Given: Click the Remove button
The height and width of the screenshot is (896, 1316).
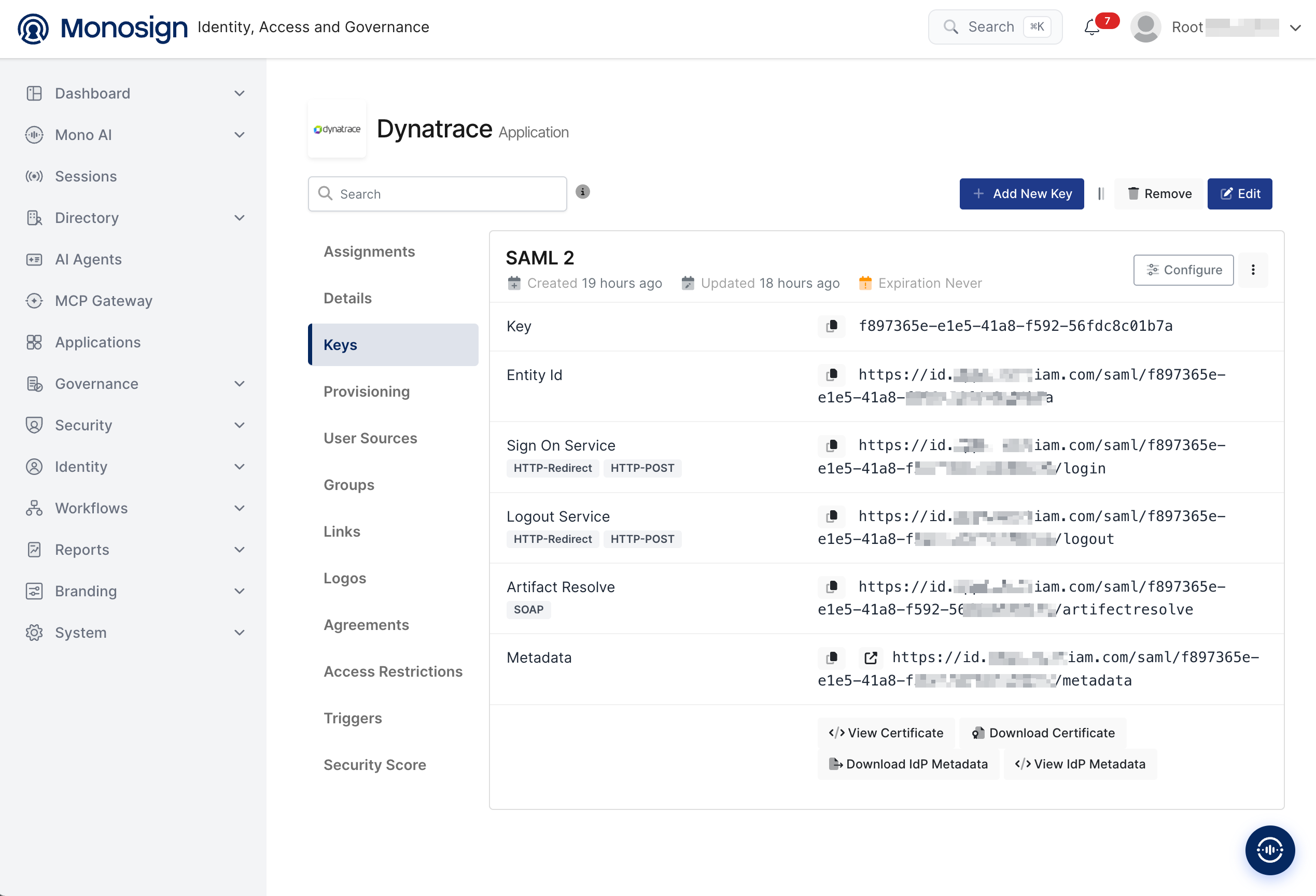Looking at the screenshot, I should pos(1159,194).
